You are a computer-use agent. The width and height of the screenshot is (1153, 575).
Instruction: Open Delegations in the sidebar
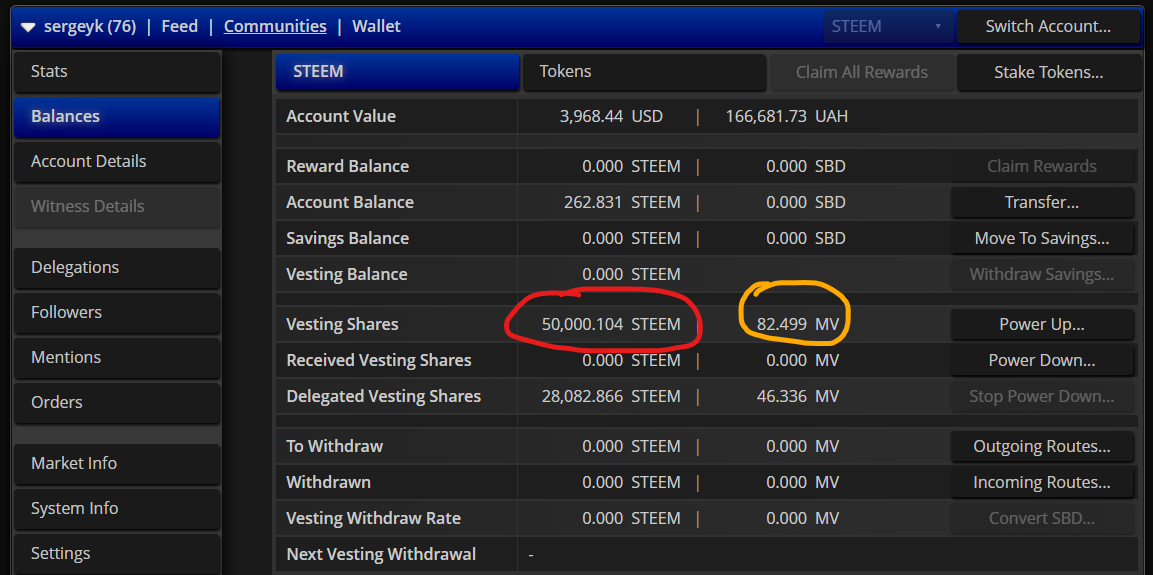(117, 268)
